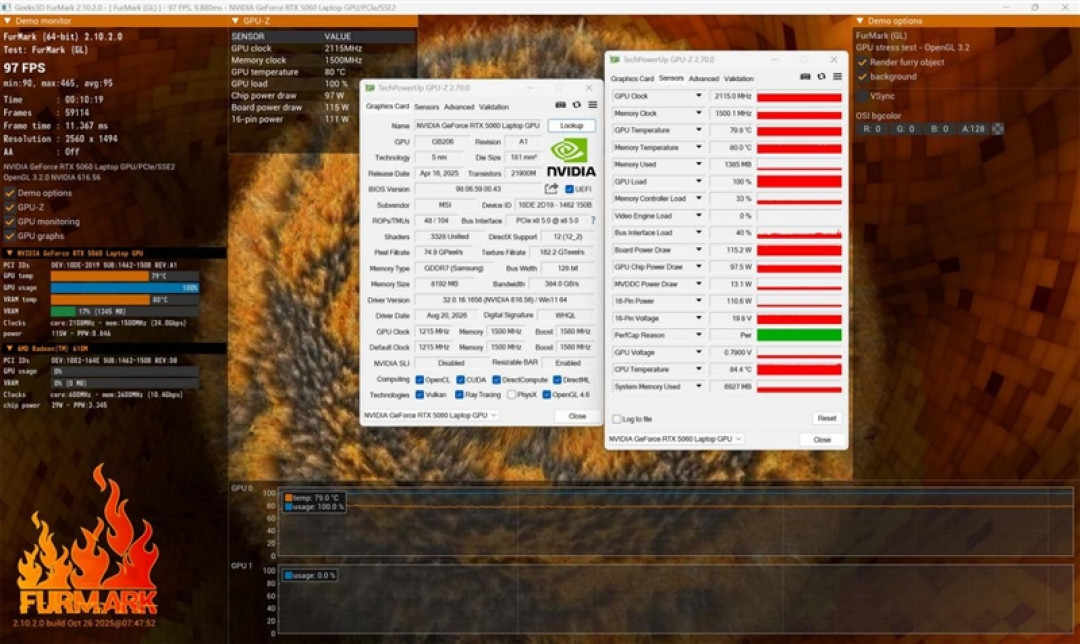Viewport: 1080px width, 644px height.
Task: Enable VSync checkbox
Action: click(x=862, y=96)
